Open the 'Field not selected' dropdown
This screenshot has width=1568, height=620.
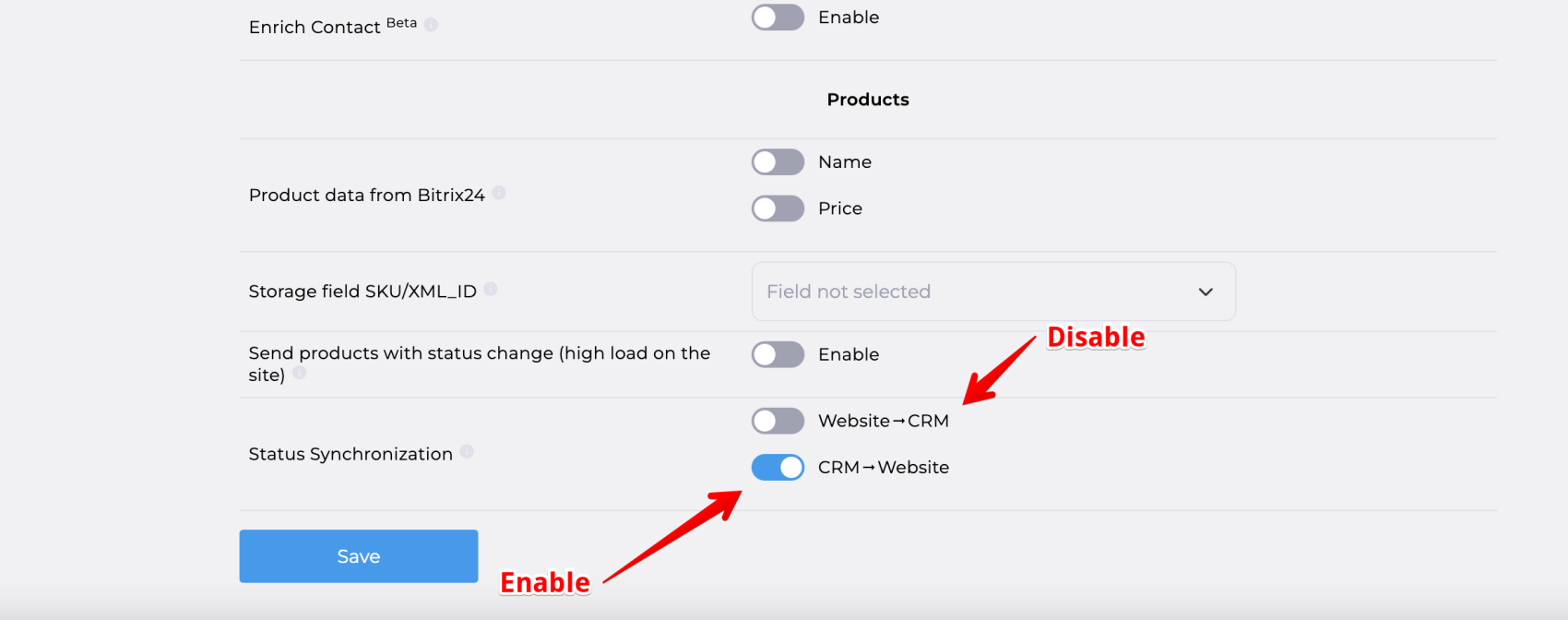978,292
